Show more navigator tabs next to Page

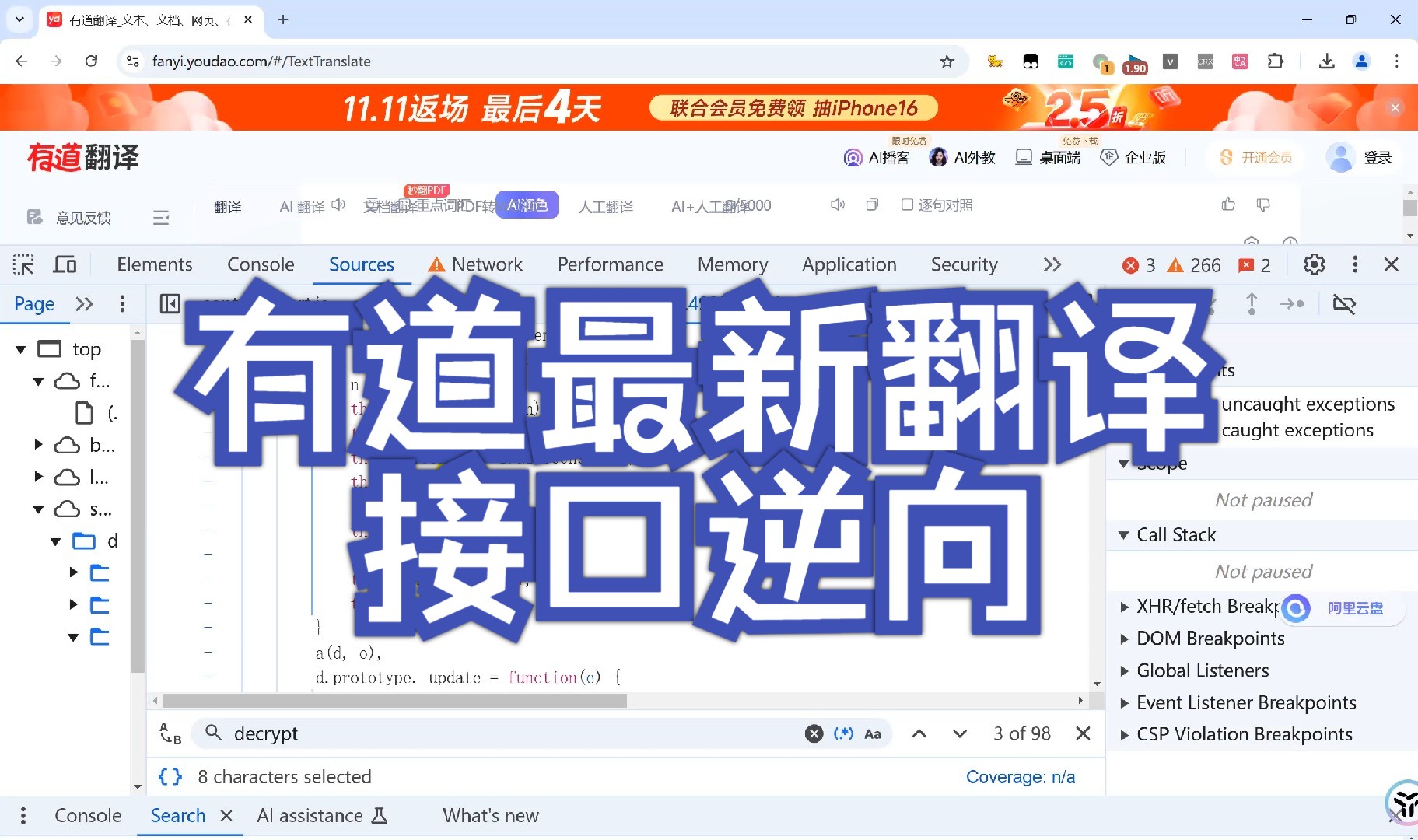point(84,303)
